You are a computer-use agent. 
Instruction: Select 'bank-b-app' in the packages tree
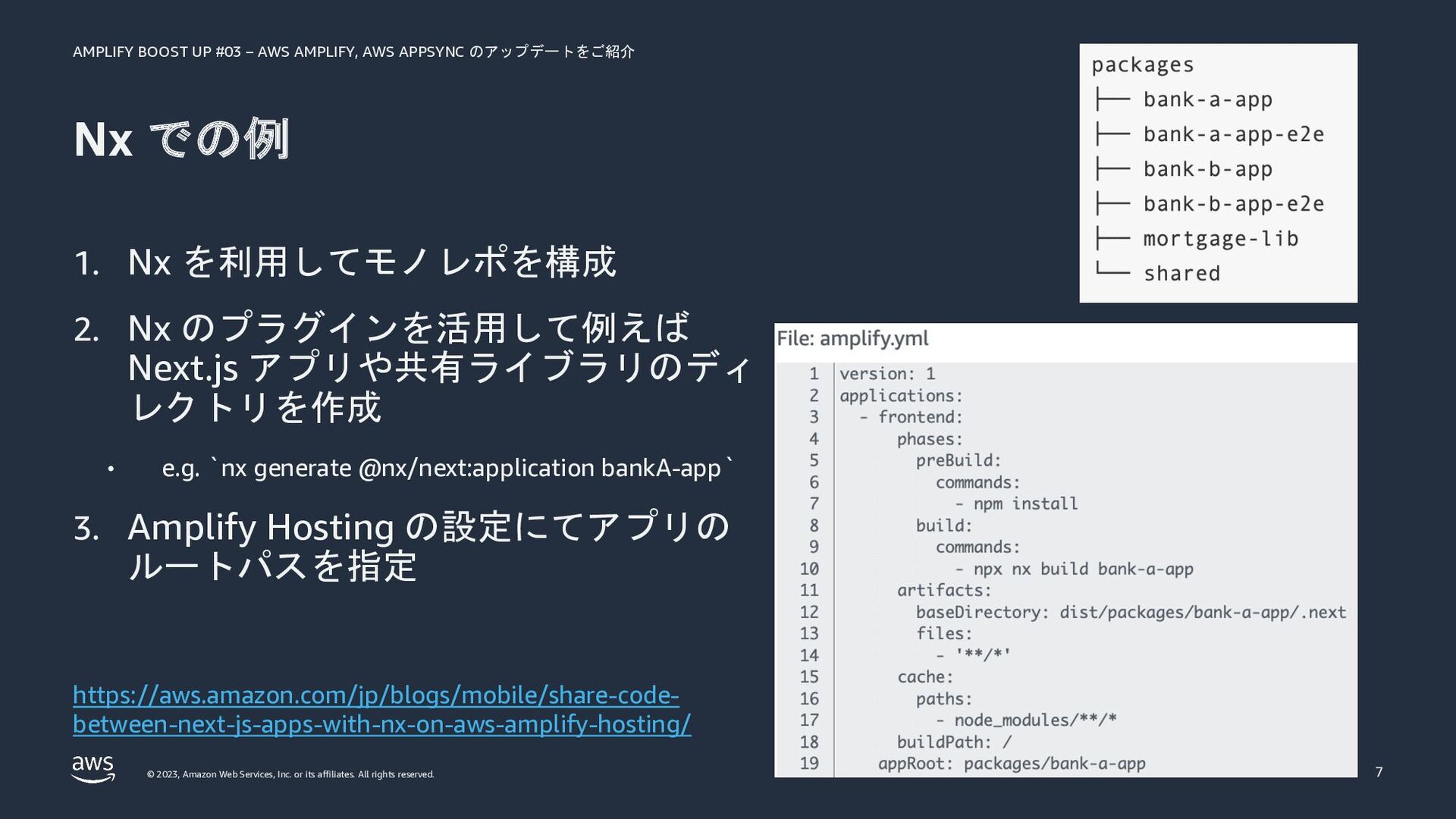coord(1208,169)
